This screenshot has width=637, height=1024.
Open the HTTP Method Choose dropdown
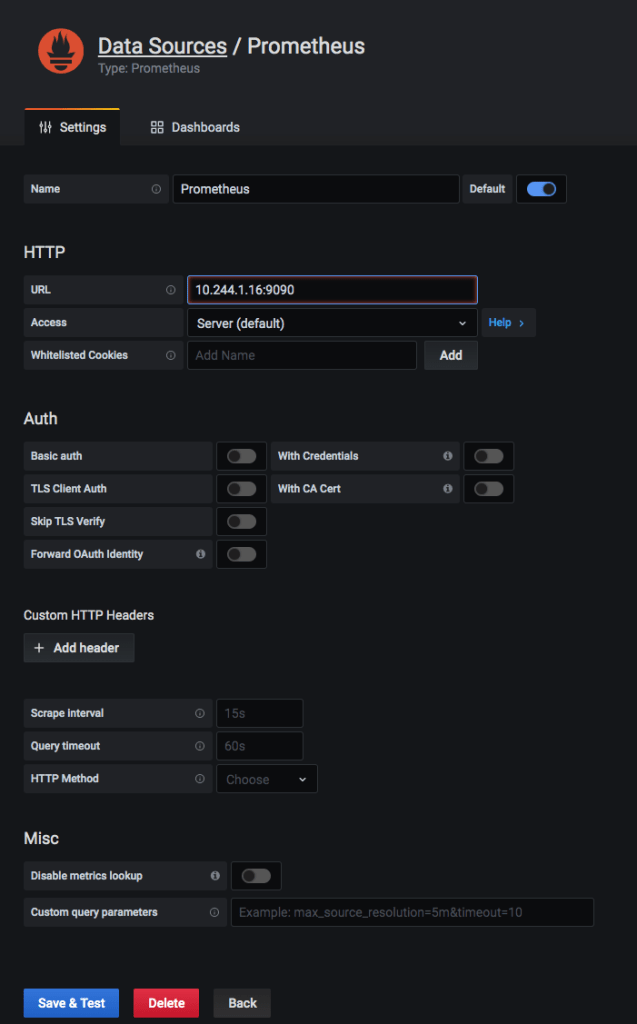point(266,779)
